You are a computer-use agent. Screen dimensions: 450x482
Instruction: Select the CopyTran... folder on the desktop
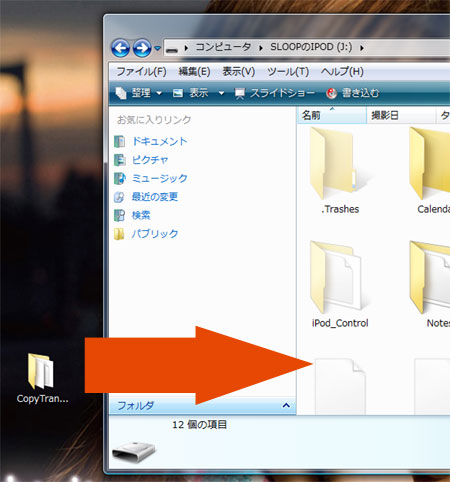42,378
